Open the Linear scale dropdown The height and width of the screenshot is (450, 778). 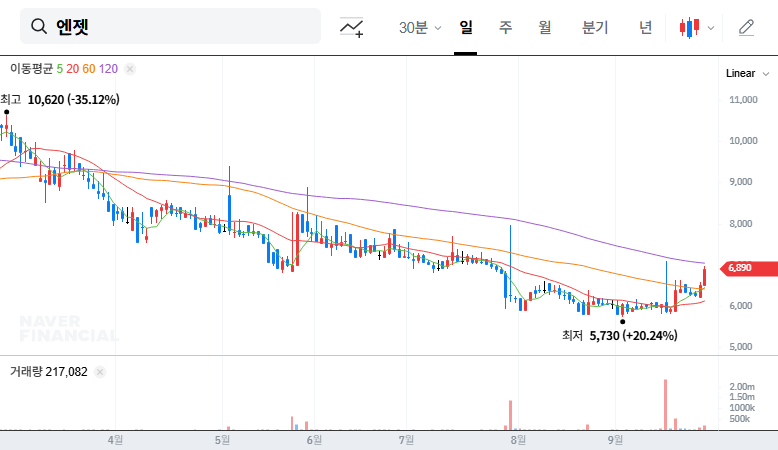click(x=747, y=73)
